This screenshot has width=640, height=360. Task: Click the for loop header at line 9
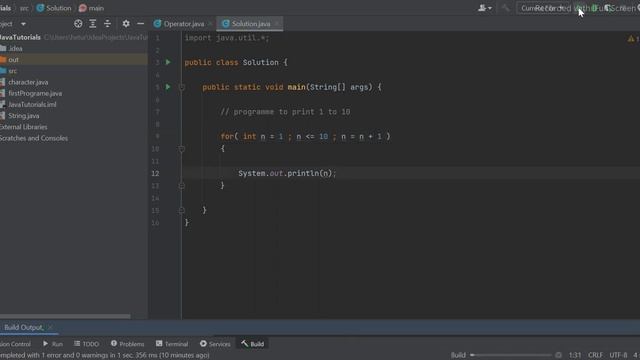(305, 136)
